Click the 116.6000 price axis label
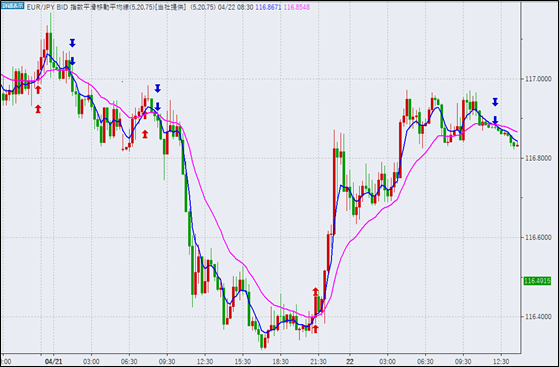This screenshot has height=367, width=559. [x=537, y=237]
